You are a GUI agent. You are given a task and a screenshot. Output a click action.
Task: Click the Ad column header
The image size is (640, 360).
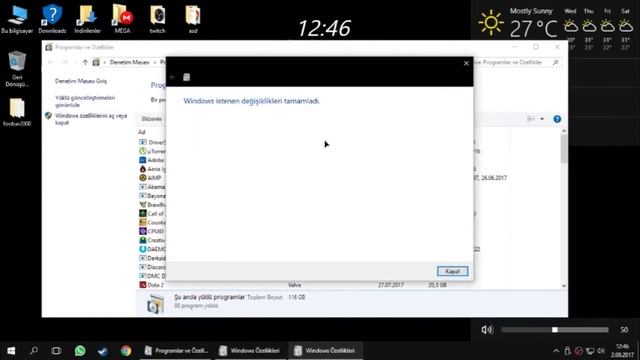tap(142, 132)
